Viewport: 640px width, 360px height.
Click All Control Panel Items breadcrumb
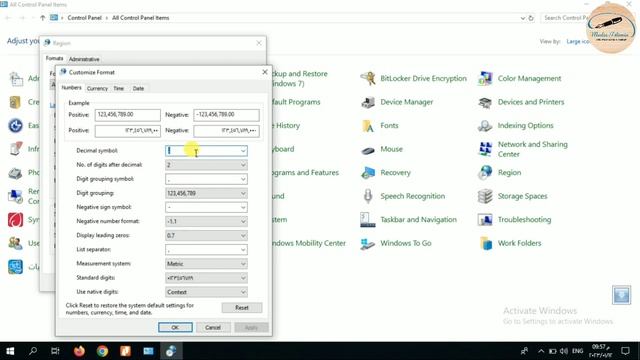(140, 18)
